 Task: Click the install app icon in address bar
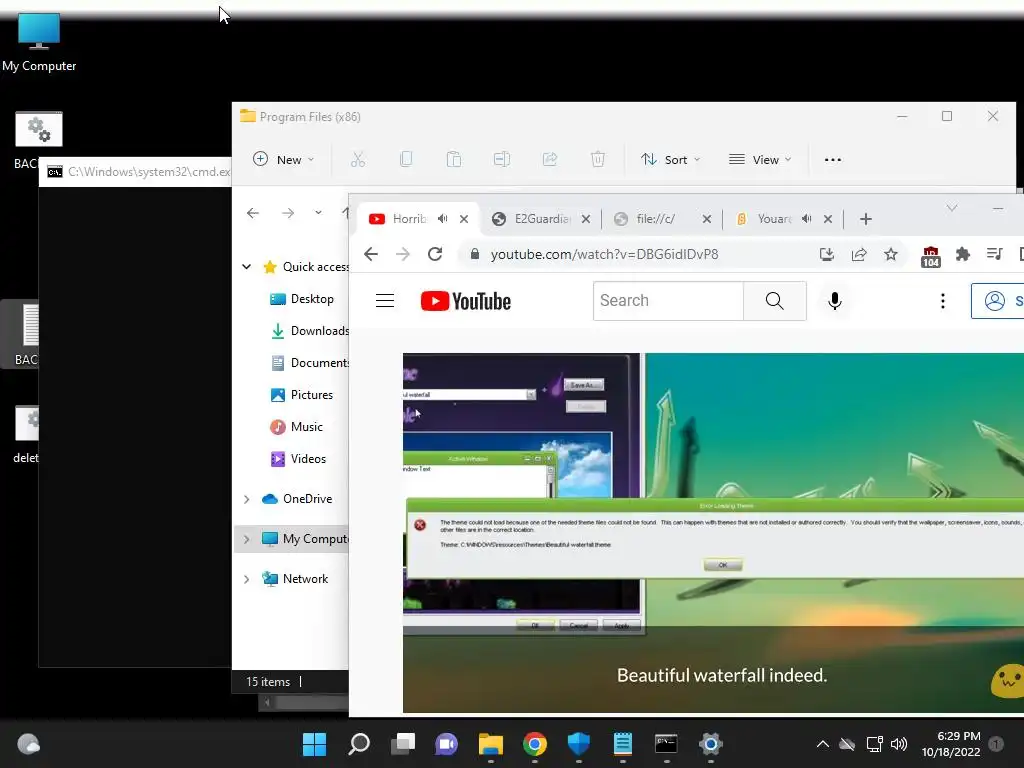click(x=827, y=254)
